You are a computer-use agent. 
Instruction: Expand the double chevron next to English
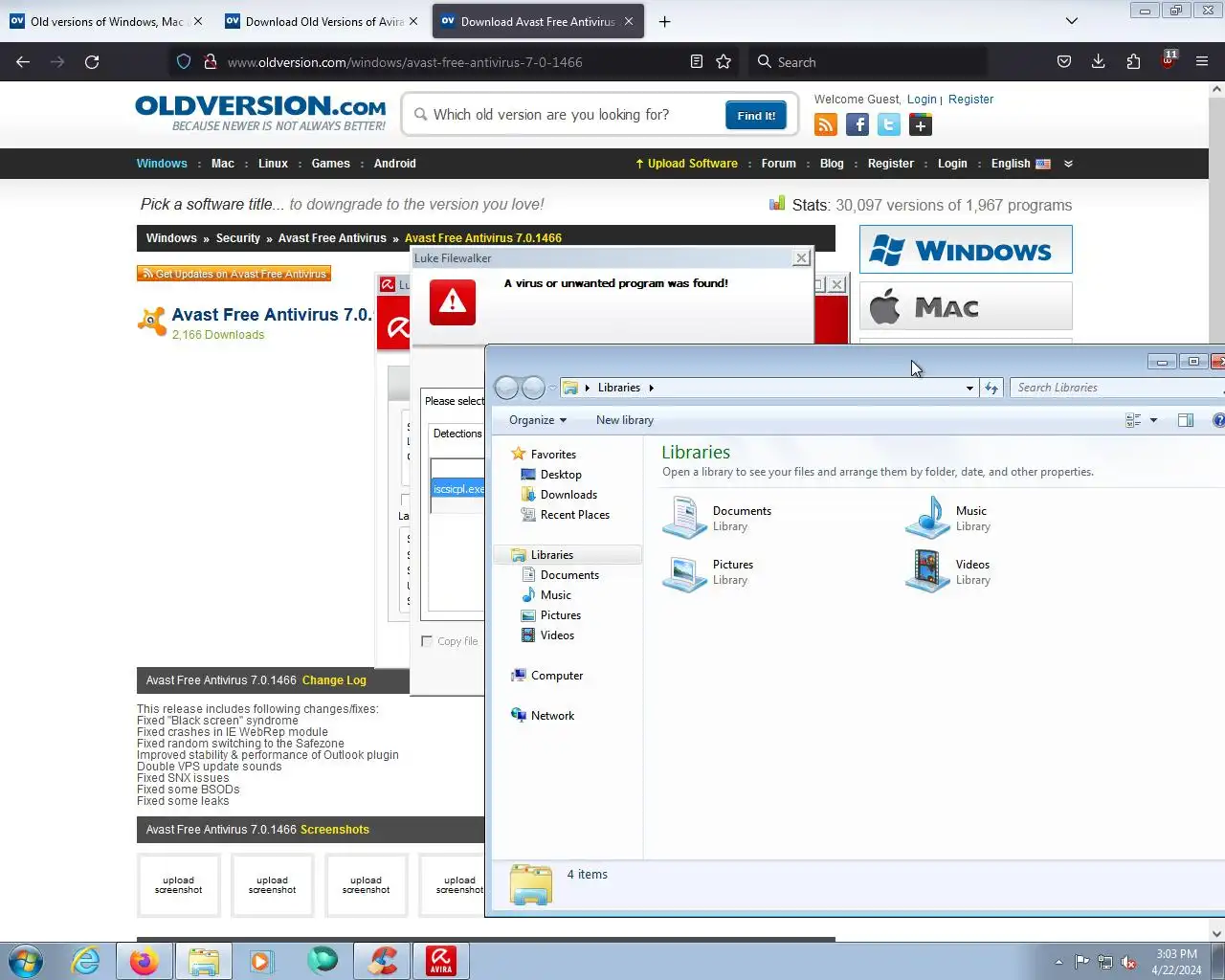coord(1068,164)
